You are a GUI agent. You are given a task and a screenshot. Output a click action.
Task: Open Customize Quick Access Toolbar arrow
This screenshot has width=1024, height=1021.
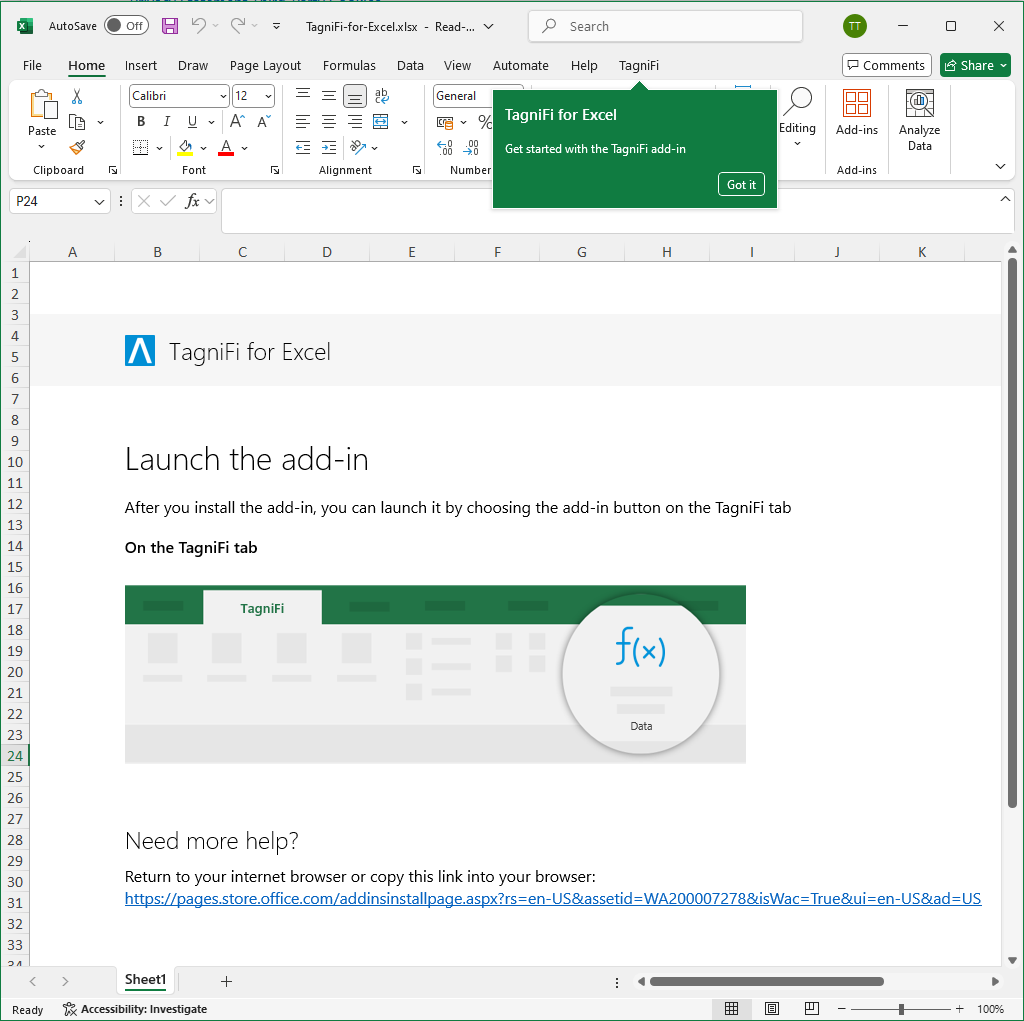(x=276, y=26)
